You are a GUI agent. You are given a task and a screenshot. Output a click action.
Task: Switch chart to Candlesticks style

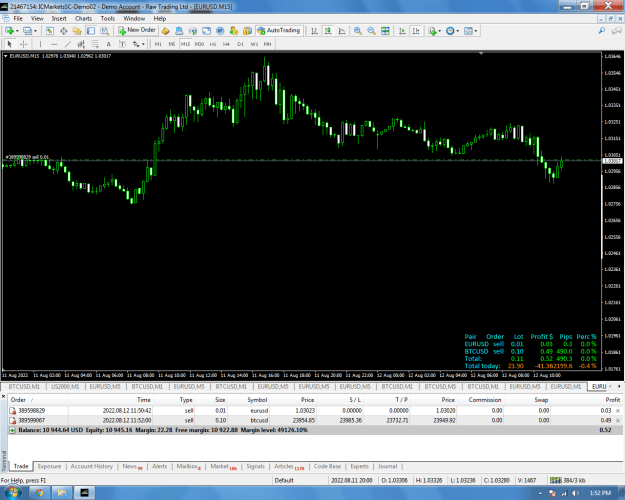(x=328, y=31)
